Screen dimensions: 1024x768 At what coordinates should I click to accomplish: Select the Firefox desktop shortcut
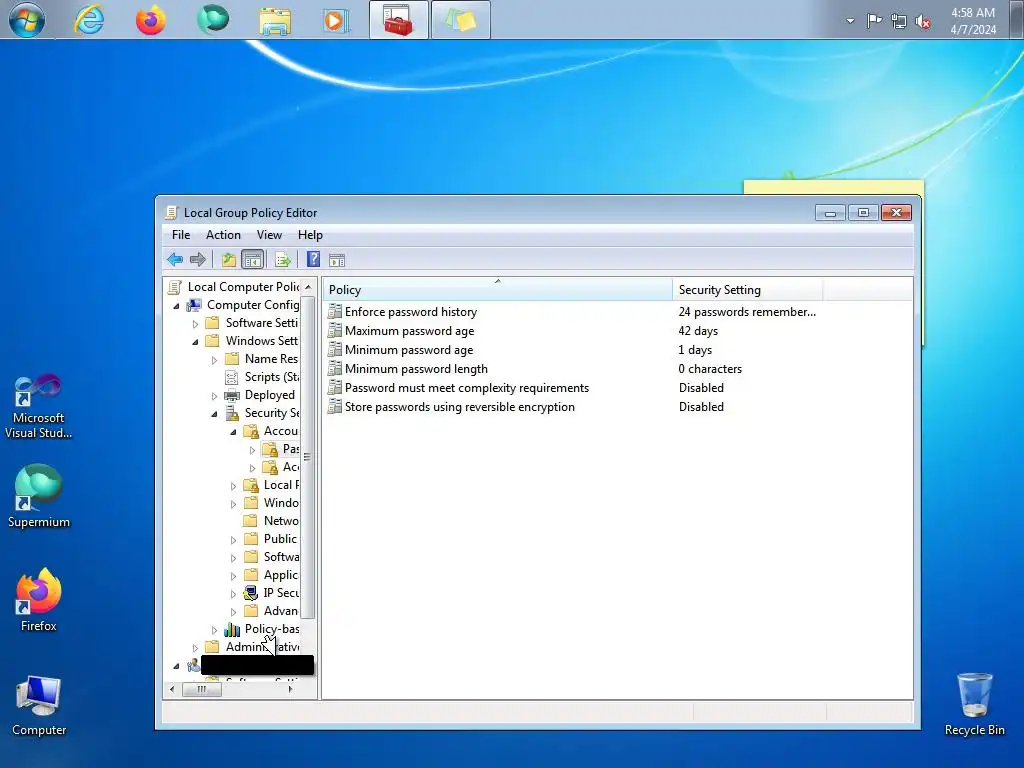click(39, 600)
